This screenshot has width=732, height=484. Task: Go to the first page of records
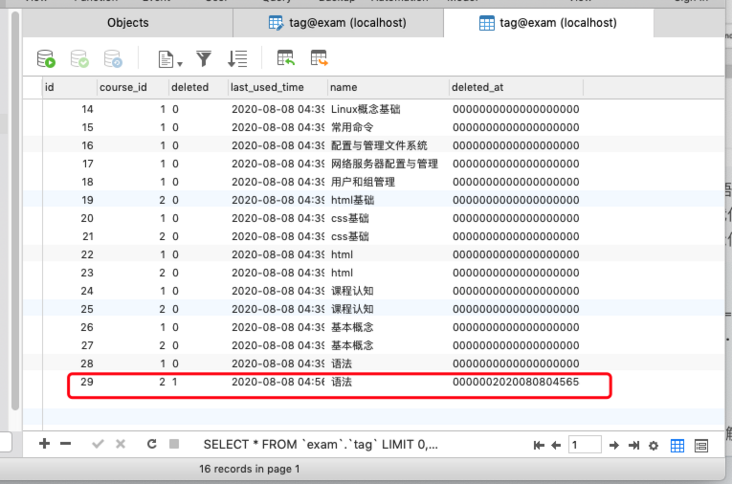tap(539, 445)
